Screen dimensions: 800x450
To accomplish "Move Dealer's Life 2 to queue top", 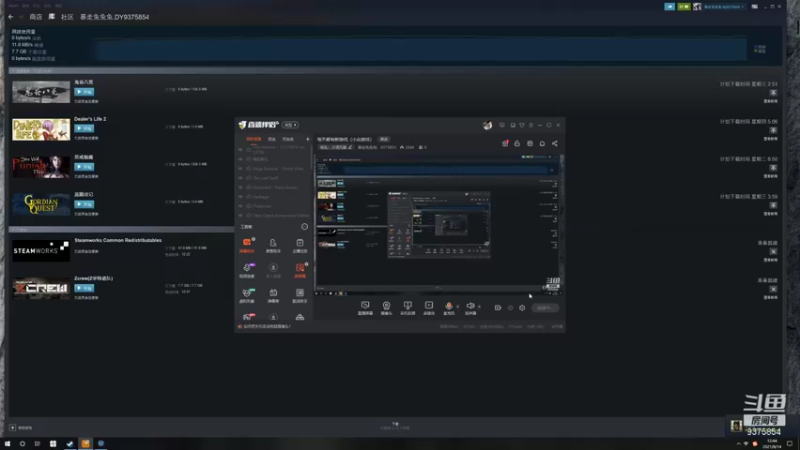I will point(773,131).
